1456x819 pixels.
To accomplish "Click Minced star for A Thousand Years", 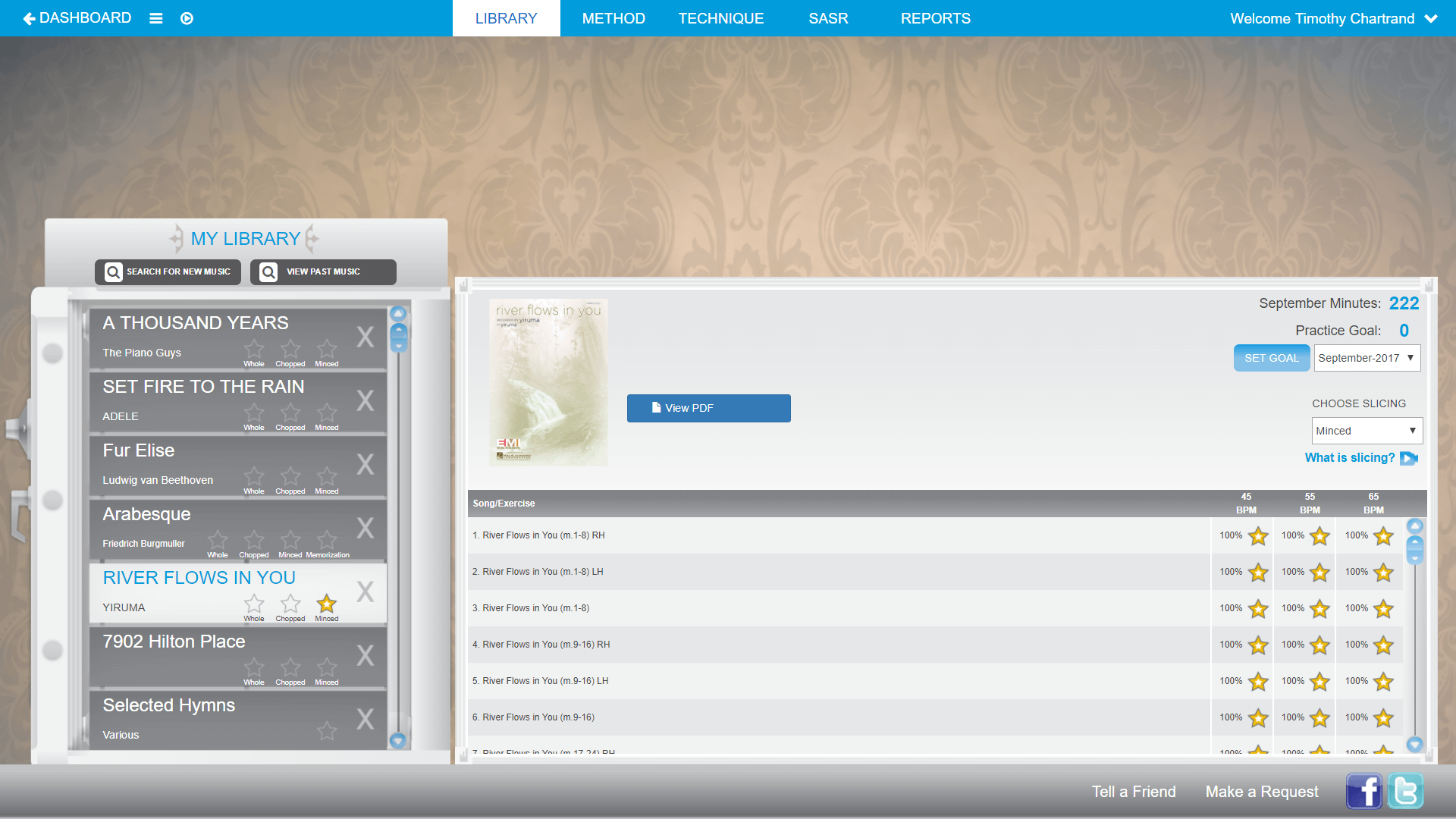I will [327, 349].
